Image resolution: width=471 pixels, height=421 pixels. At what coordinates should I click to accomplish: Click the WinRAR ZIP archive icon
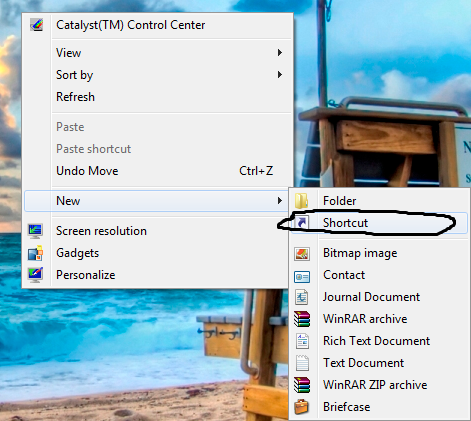point(302,385)
